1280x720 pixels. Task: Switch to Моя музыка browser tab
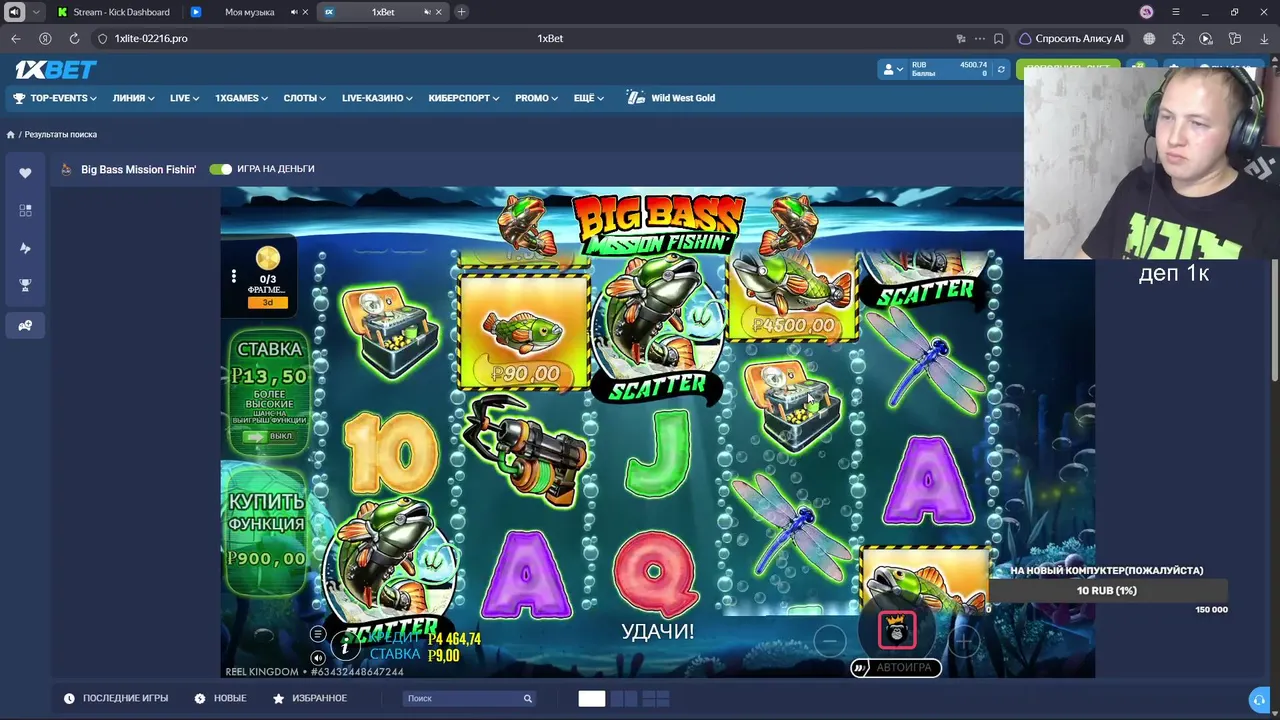[249, 12]
